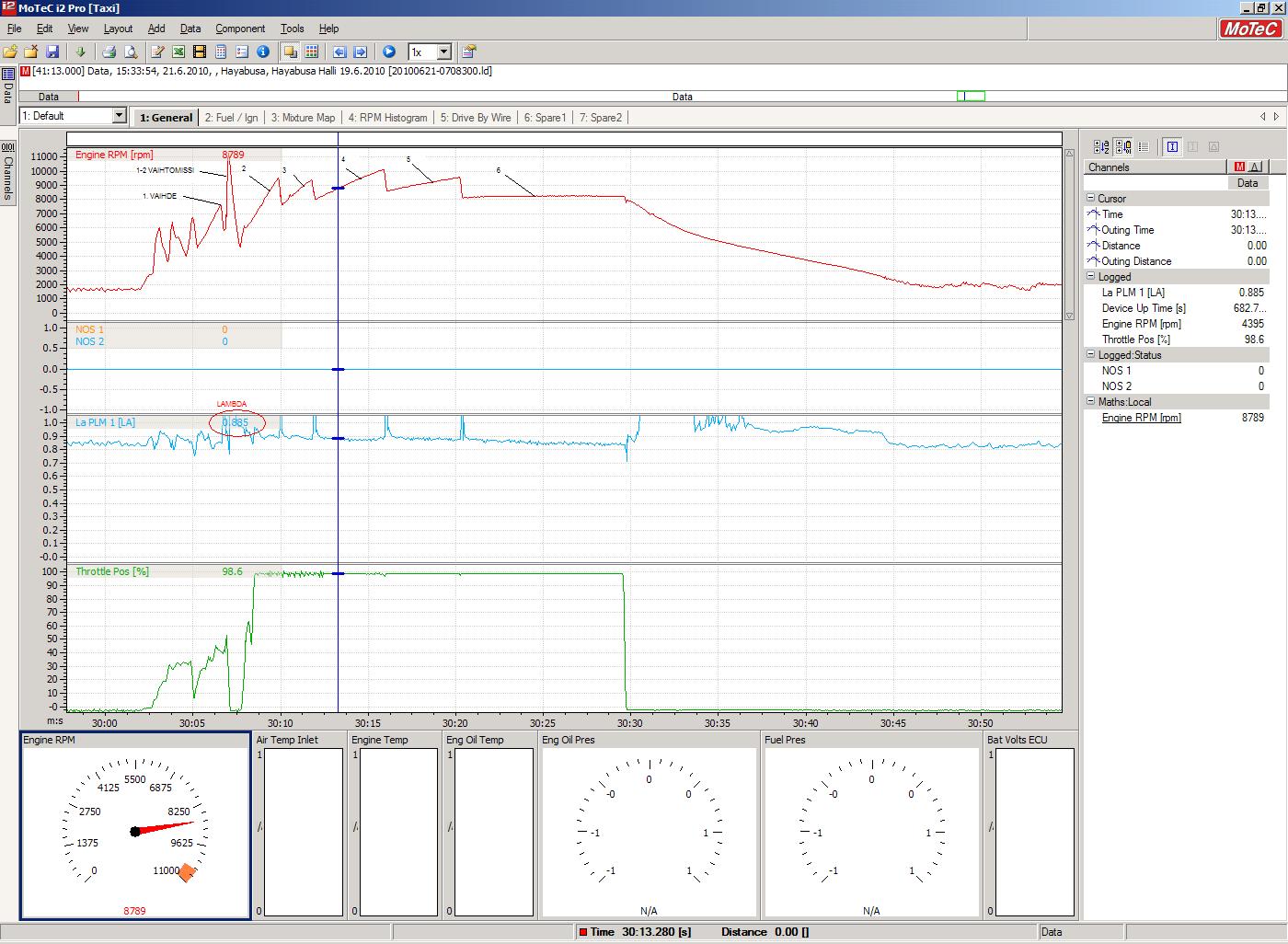This screenshot has width=1288, height=944.
Task: Collapse the Cursor group
Action: [1090, 199]
